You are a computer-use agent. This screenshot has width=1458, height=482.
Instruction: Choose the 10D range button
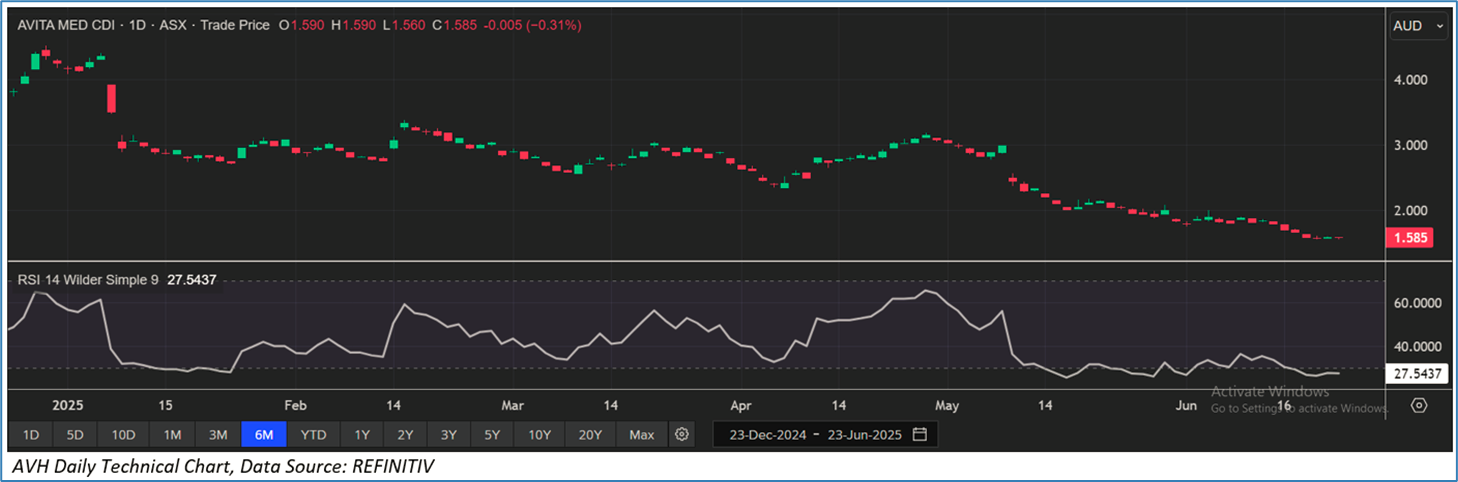(124, 435)
